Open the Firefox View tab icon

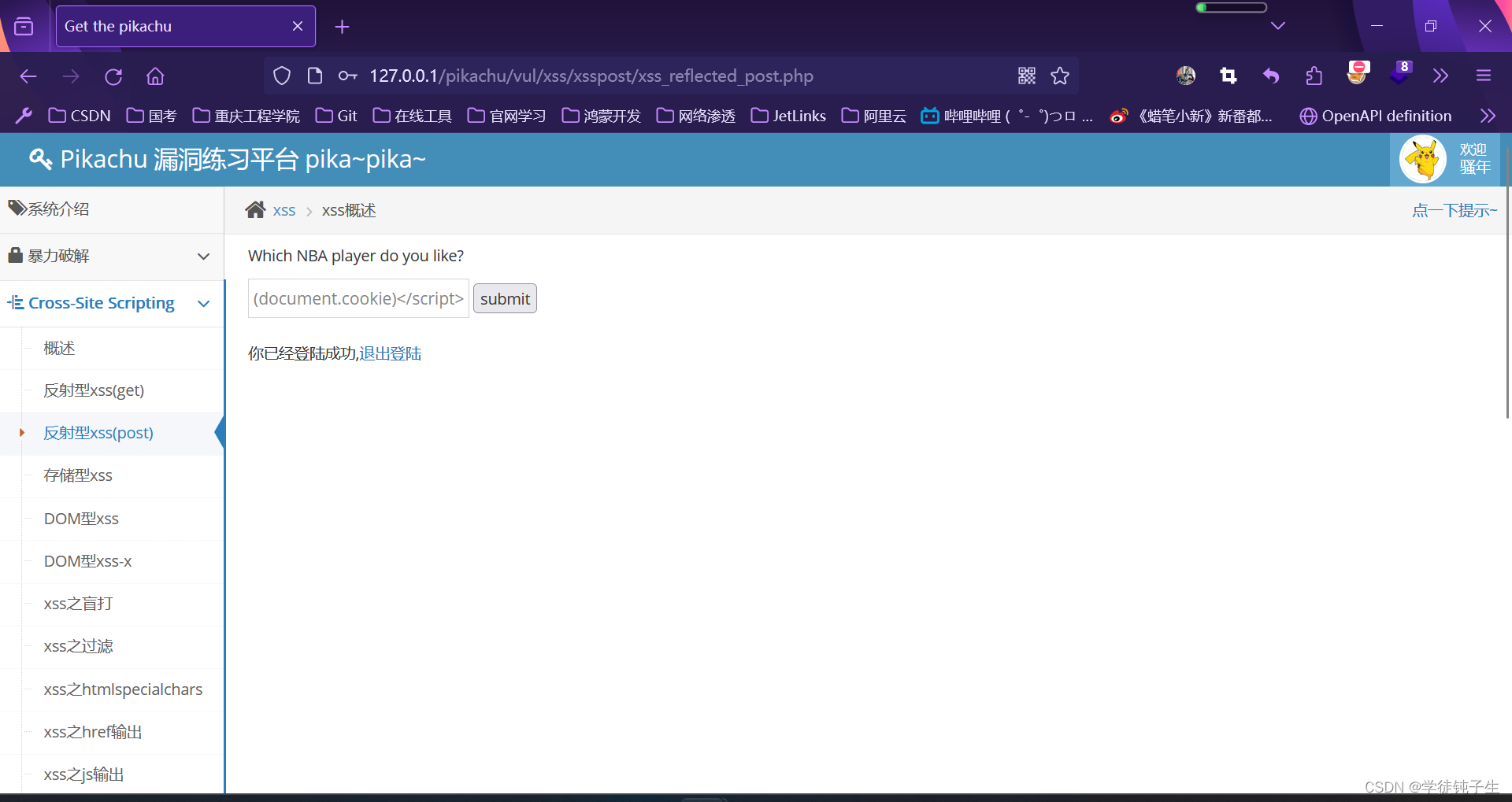(24, 27)
